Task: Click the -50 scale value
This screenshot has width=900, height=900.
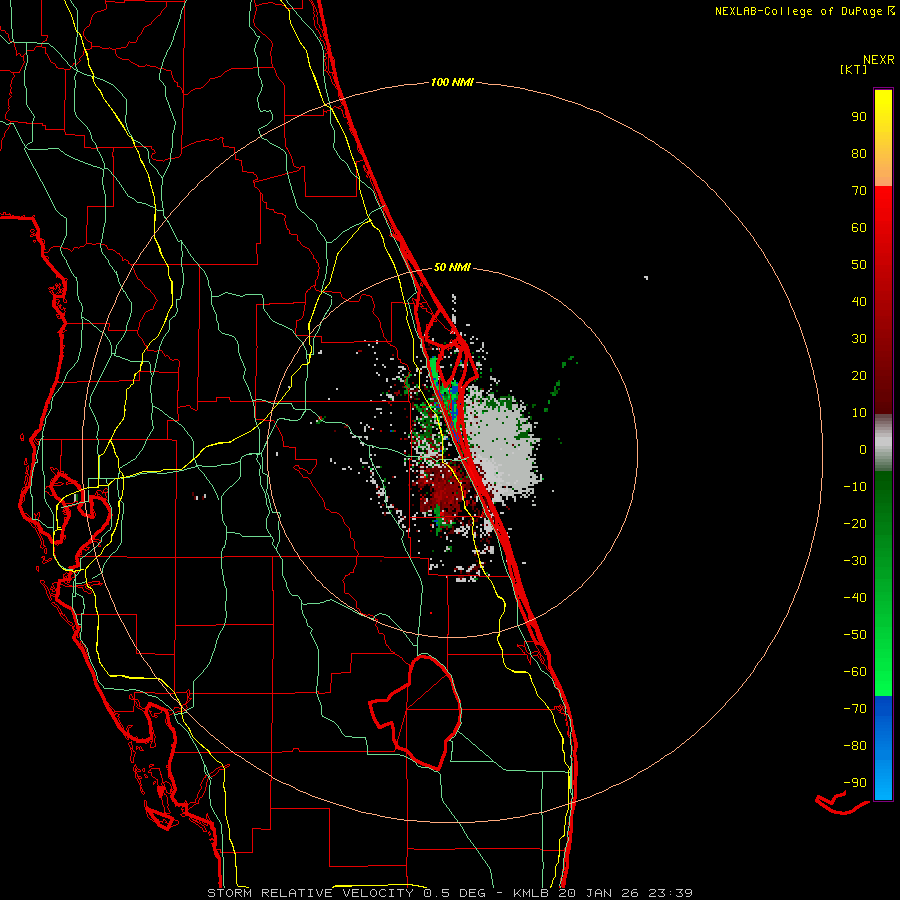Action: [x=855, y=635]
